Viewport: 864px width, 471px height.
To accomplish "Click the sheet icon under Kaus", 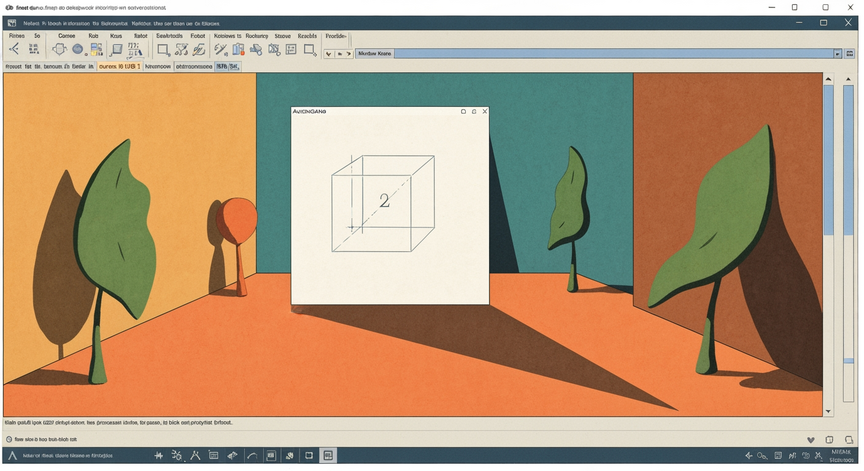I will click(x=116, y=50).
